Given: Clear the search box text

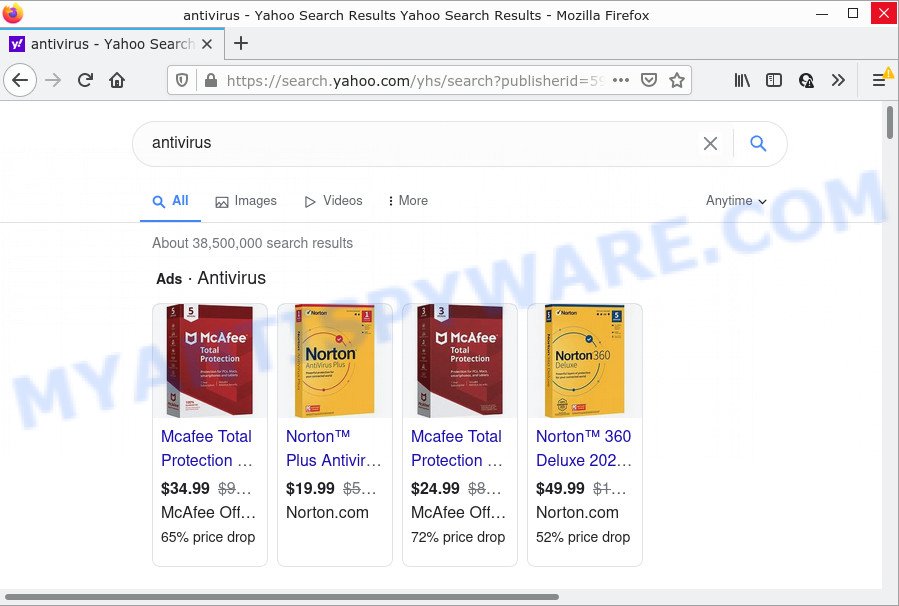Looking at the screenshot, I should point(710,143).
